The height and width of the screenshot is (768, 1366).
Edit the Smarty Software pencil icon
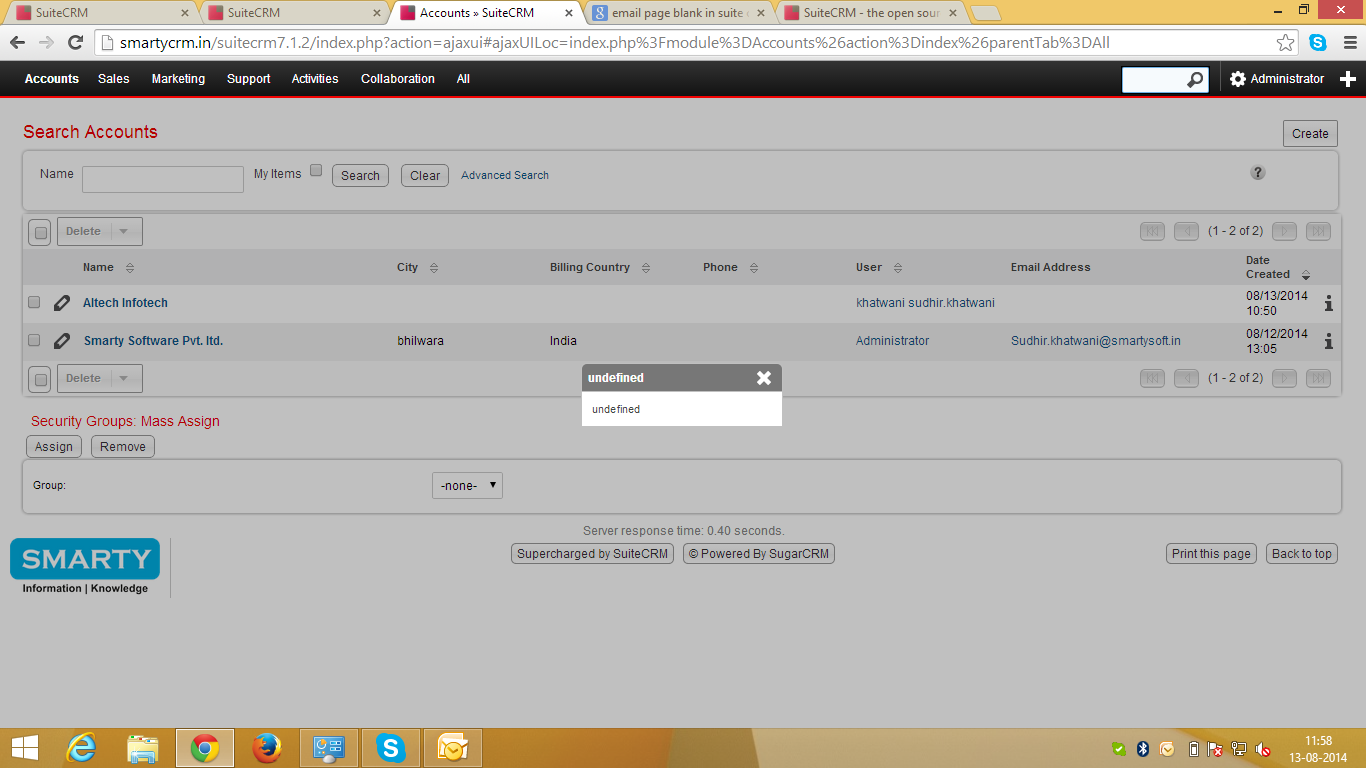coord(62,341)
